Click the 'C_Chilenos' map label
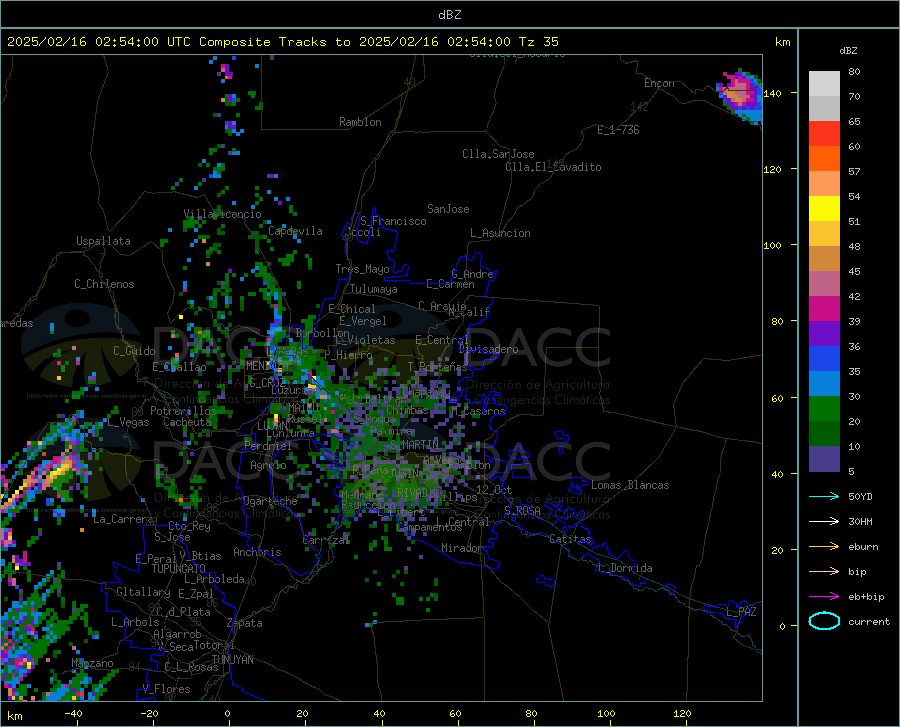 pos(104,284)
